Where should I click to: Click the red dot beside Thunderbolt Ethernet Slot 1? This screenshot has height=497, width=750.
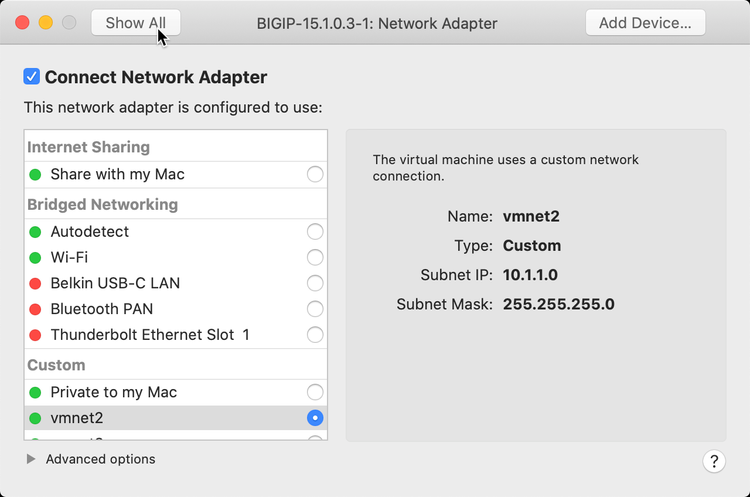[x=36, y=335]
